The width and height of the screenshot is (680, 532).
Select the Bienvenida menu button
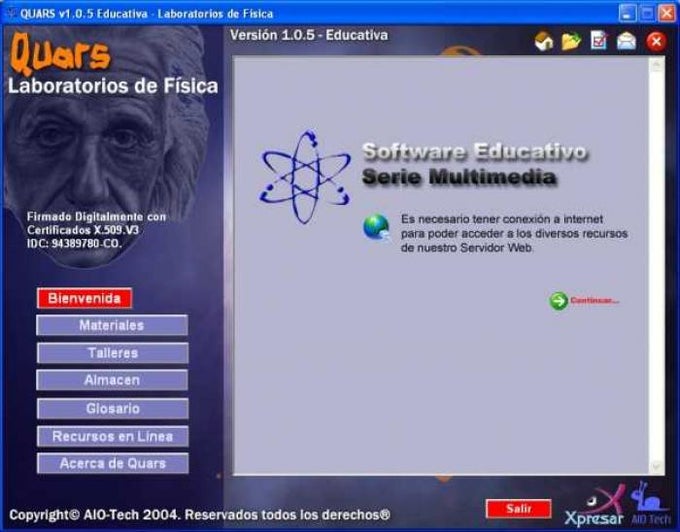coord(85,298)
